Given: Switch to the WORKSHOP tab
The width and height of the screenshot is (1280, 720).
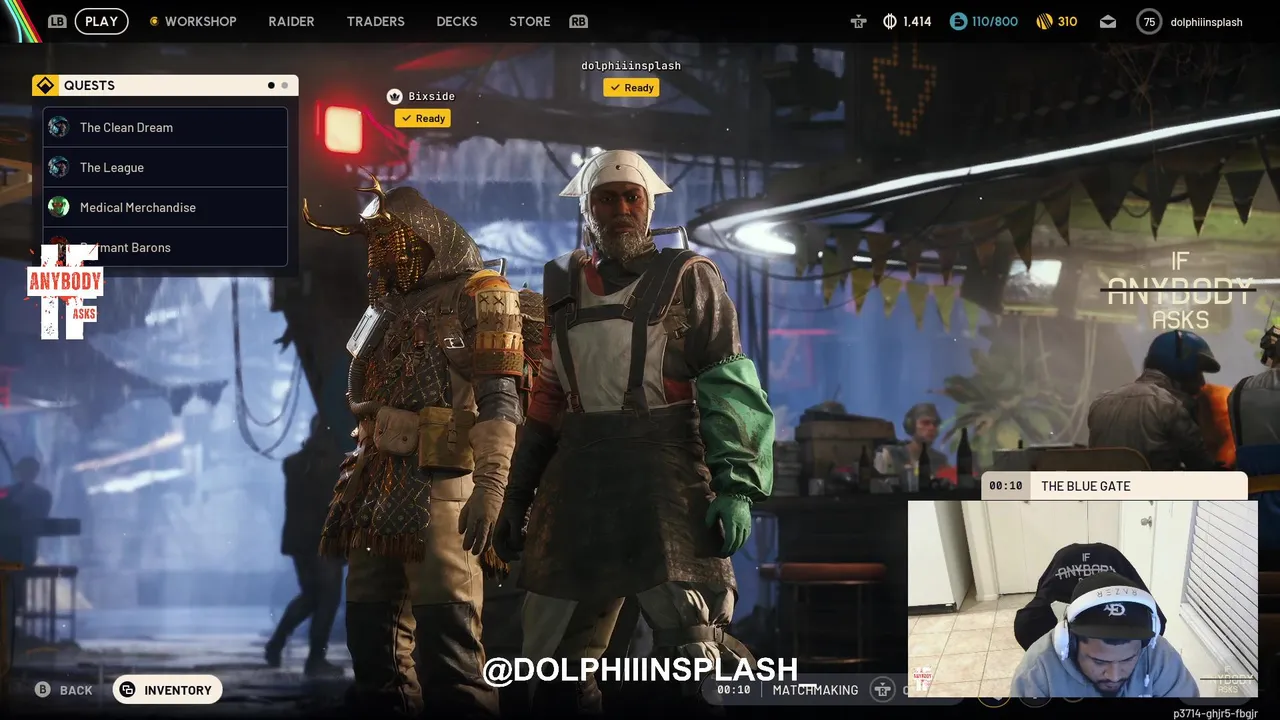Looking at the screenshot, I should (x=200, y=21).
